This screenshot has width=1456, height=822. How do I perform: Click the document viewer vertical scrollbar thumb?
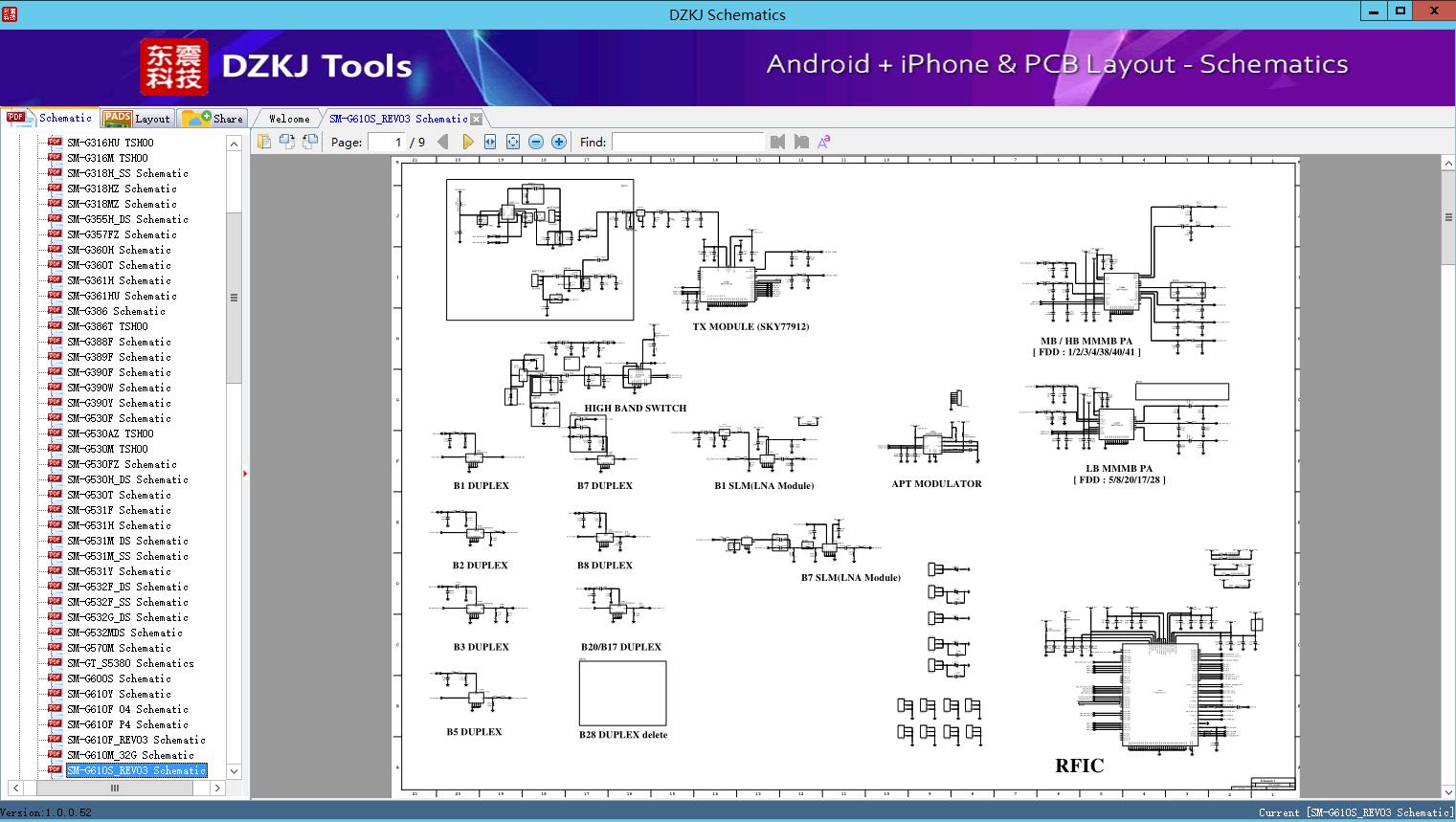click(x=1448, y=217)
